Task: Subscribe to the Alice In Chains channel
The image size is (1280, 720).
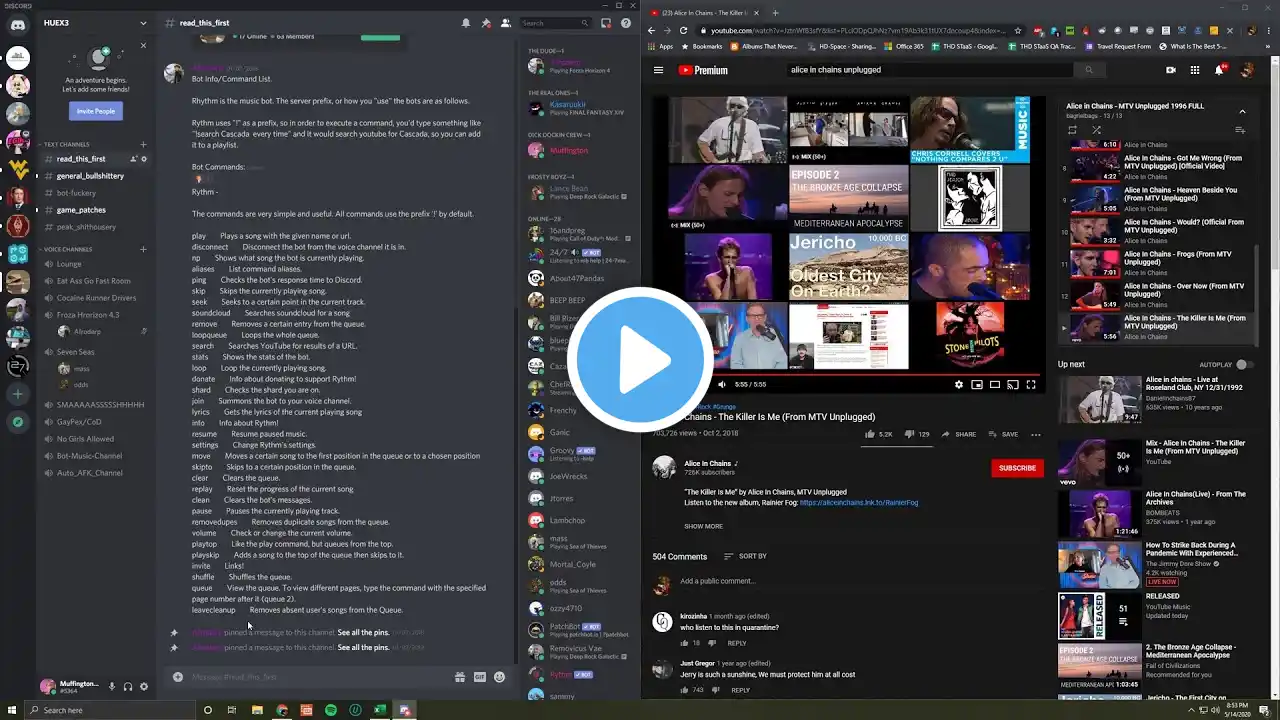Action: (x=1017, y=468)
